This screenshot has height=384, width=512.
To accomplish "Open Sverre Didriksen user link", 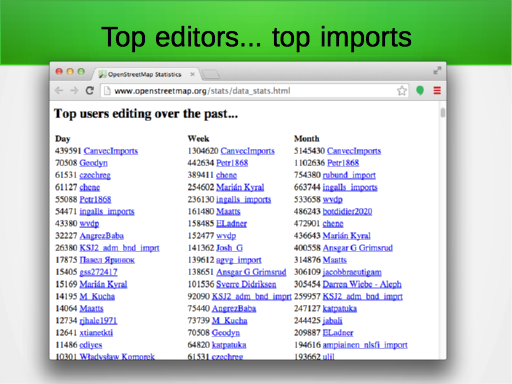I will [x=246, y=284].
